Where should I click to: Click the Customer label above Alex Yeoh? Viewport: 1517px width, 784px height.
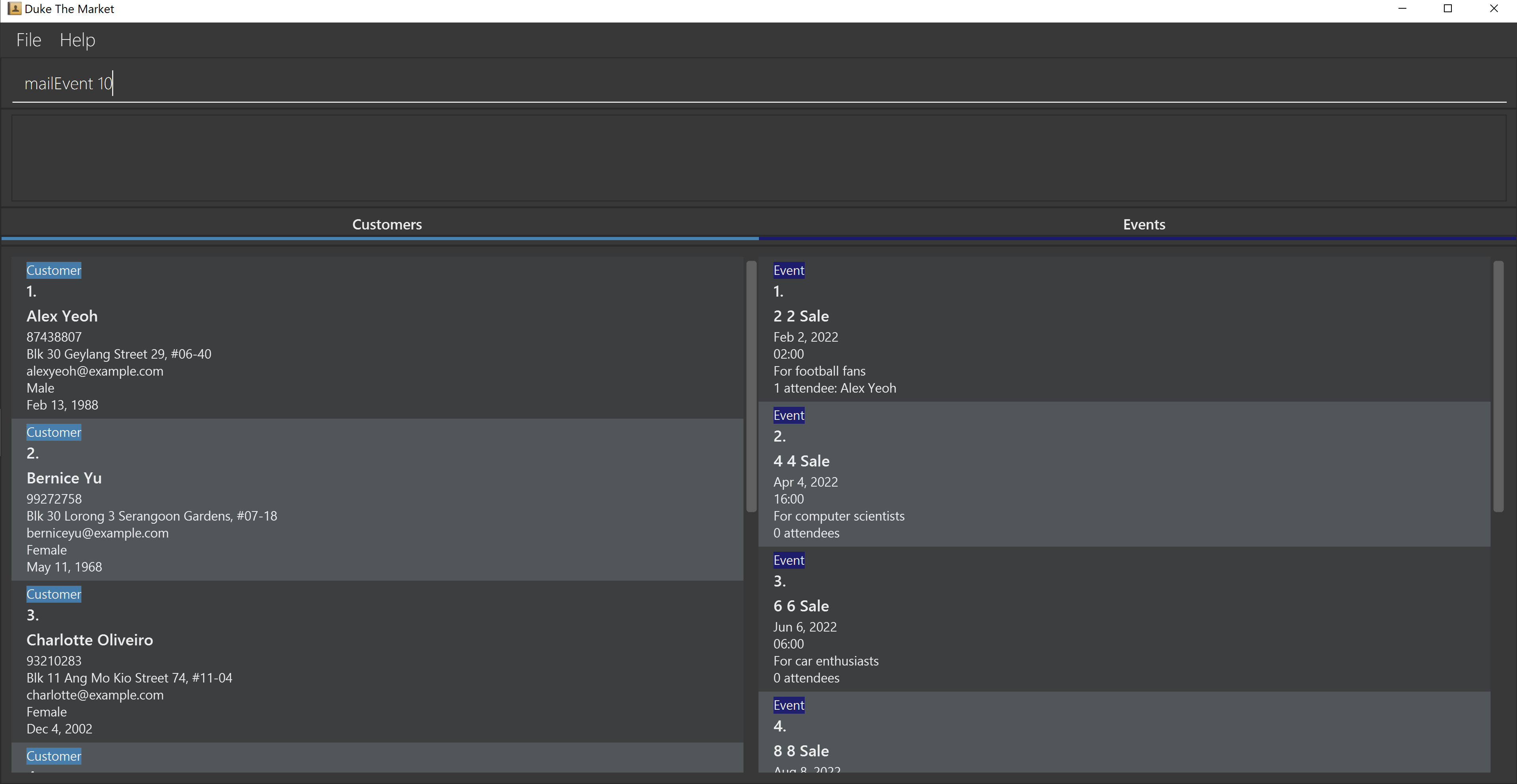tap(54, 270)
